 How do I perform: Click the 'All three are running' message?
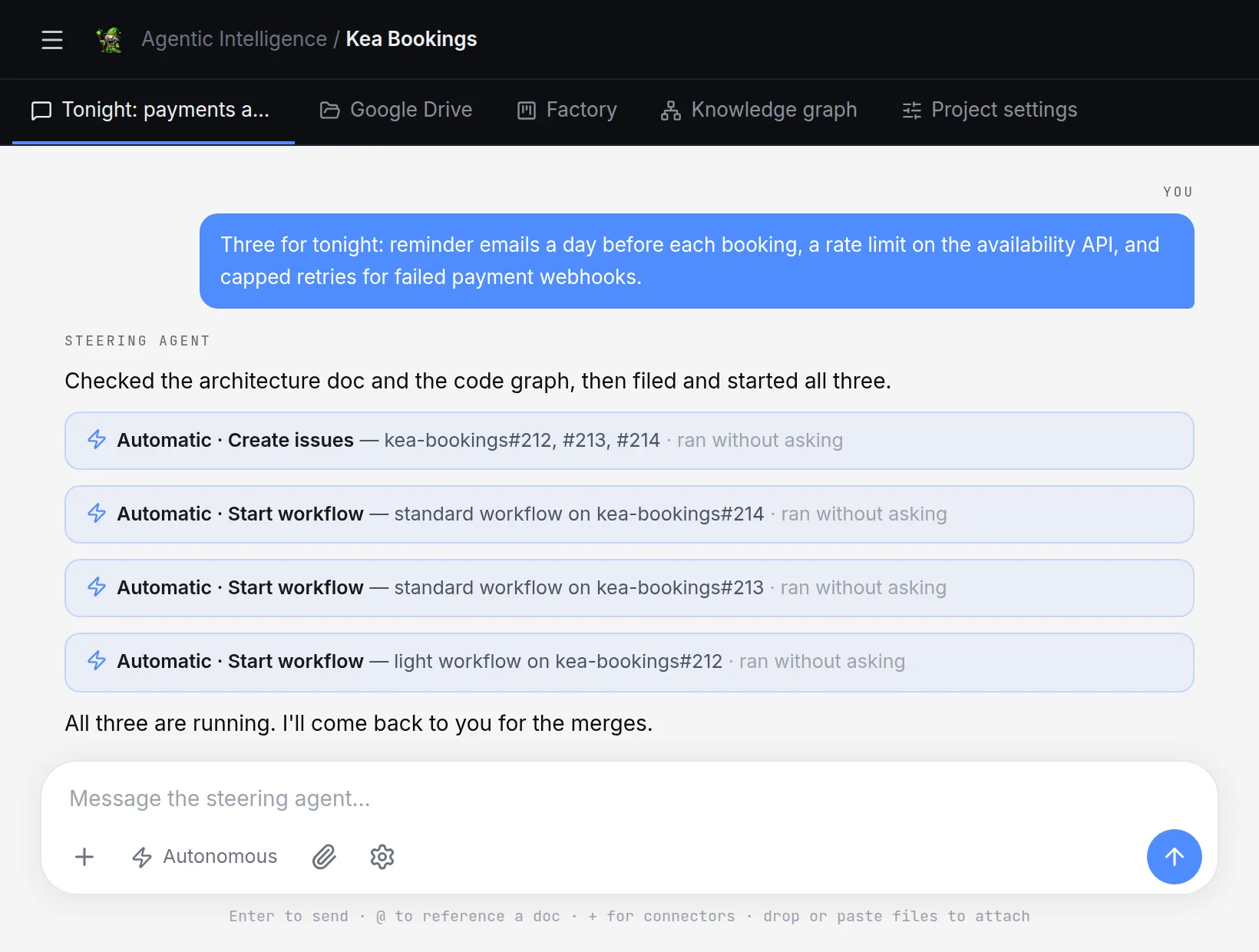(x=359, y=723)
